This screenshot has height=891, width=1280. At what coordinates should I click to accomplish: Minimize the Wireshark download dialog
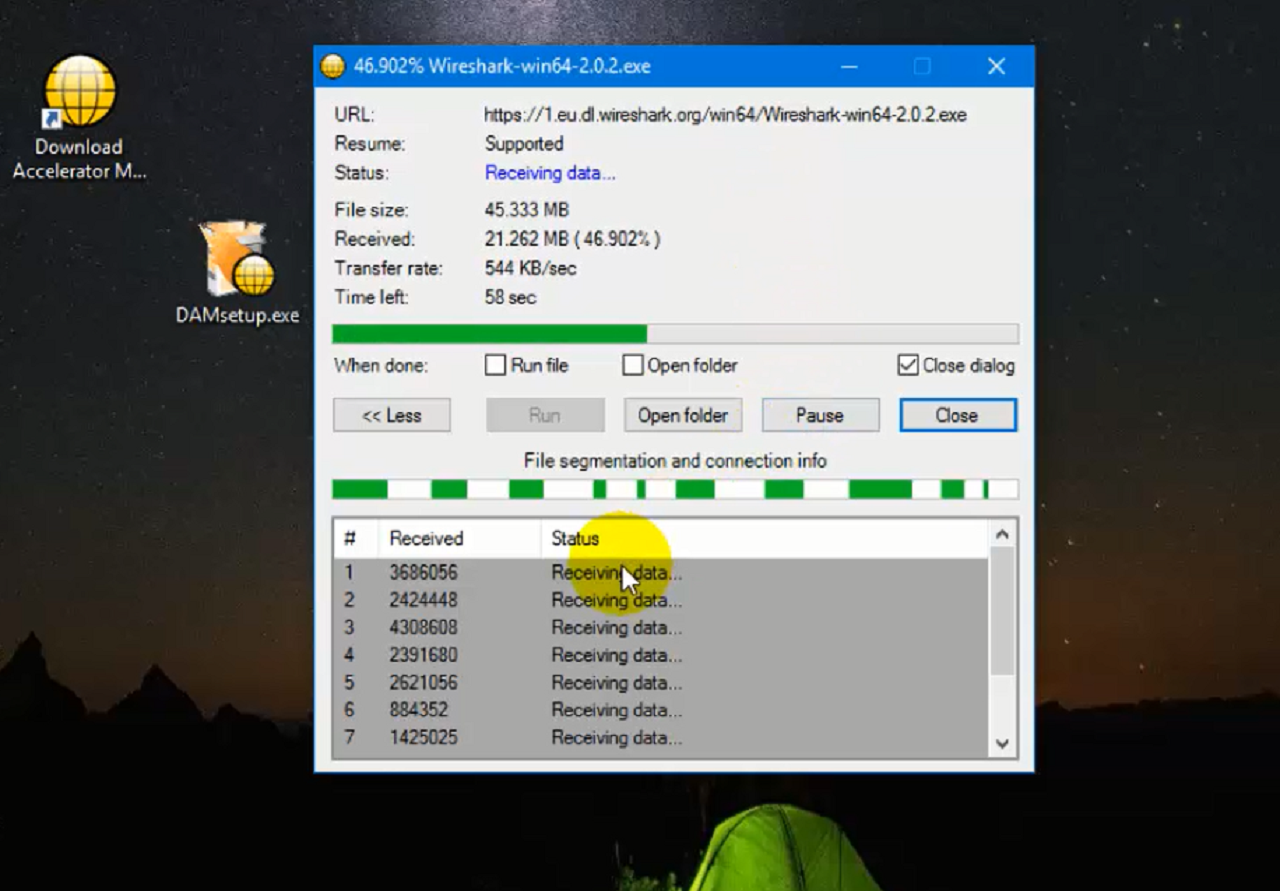tap(849, 67)
